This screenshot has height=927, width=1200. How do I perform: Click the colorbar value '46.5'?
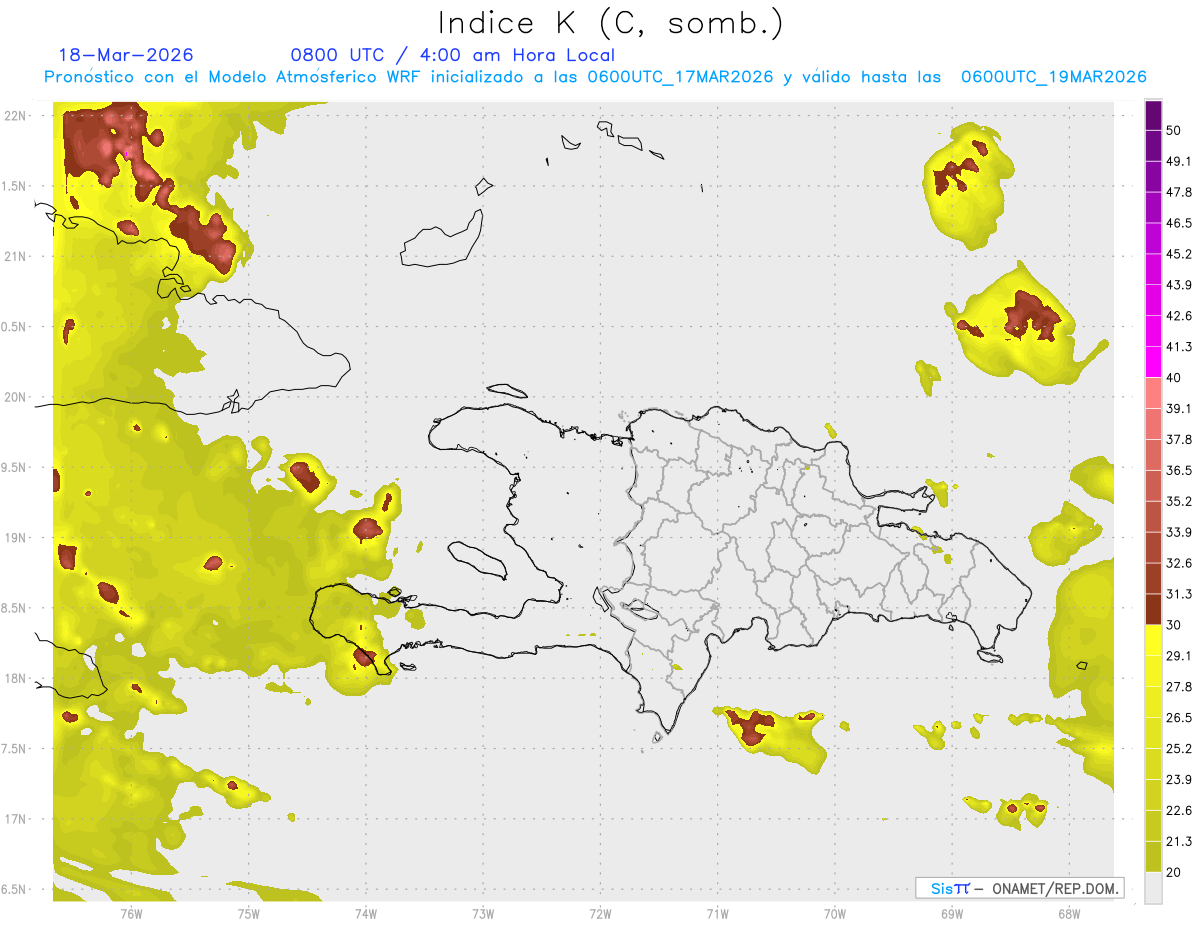(x=1179, y=223)
